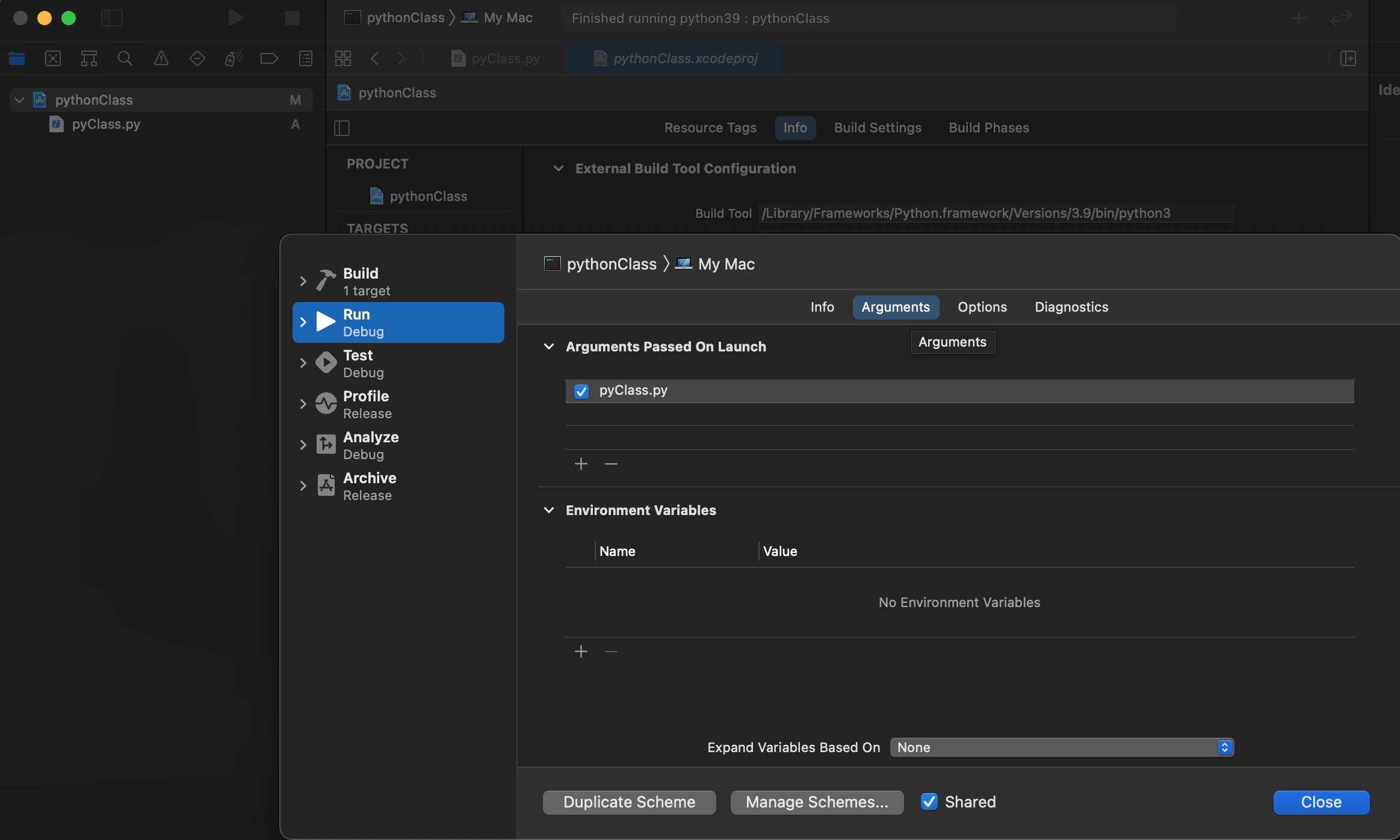Click the Manage Schemes button
Viewport: 1400px width, 840px height.
817,802
